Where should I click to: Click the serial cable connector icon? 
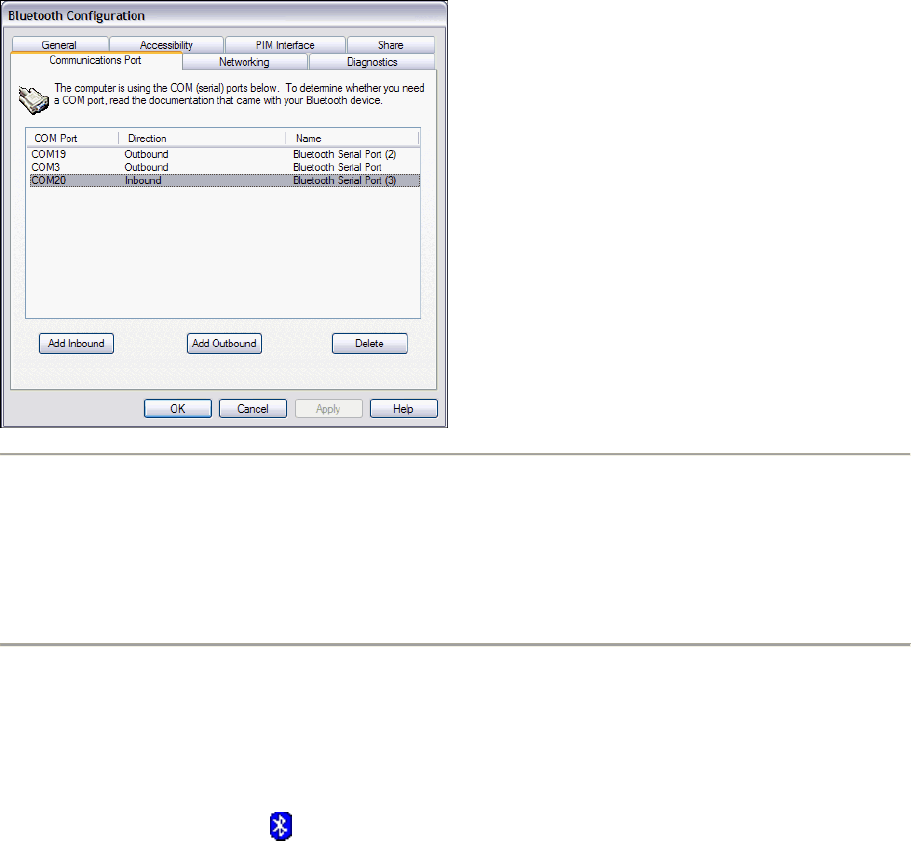click(x=33, y=99)
